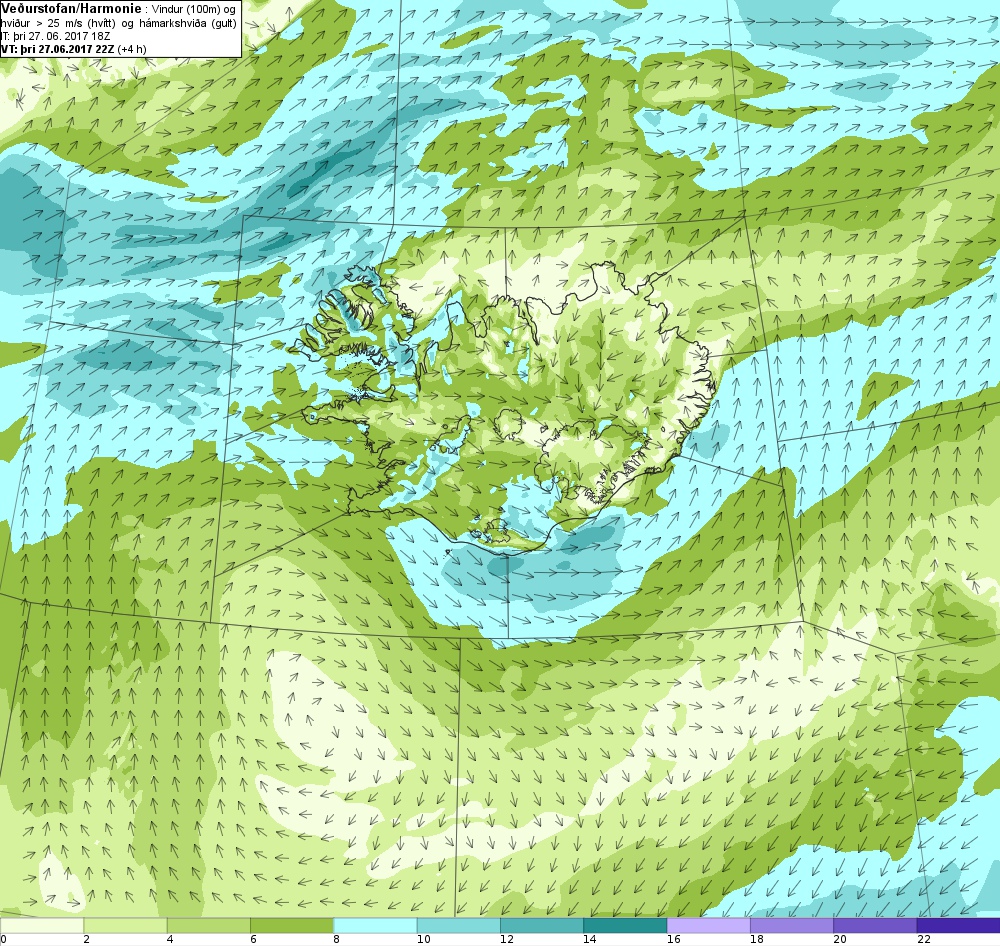Click the legend scale label '18'
Image resolution: width=1000 pixels, height=946 pixels.
pos(756,939)
